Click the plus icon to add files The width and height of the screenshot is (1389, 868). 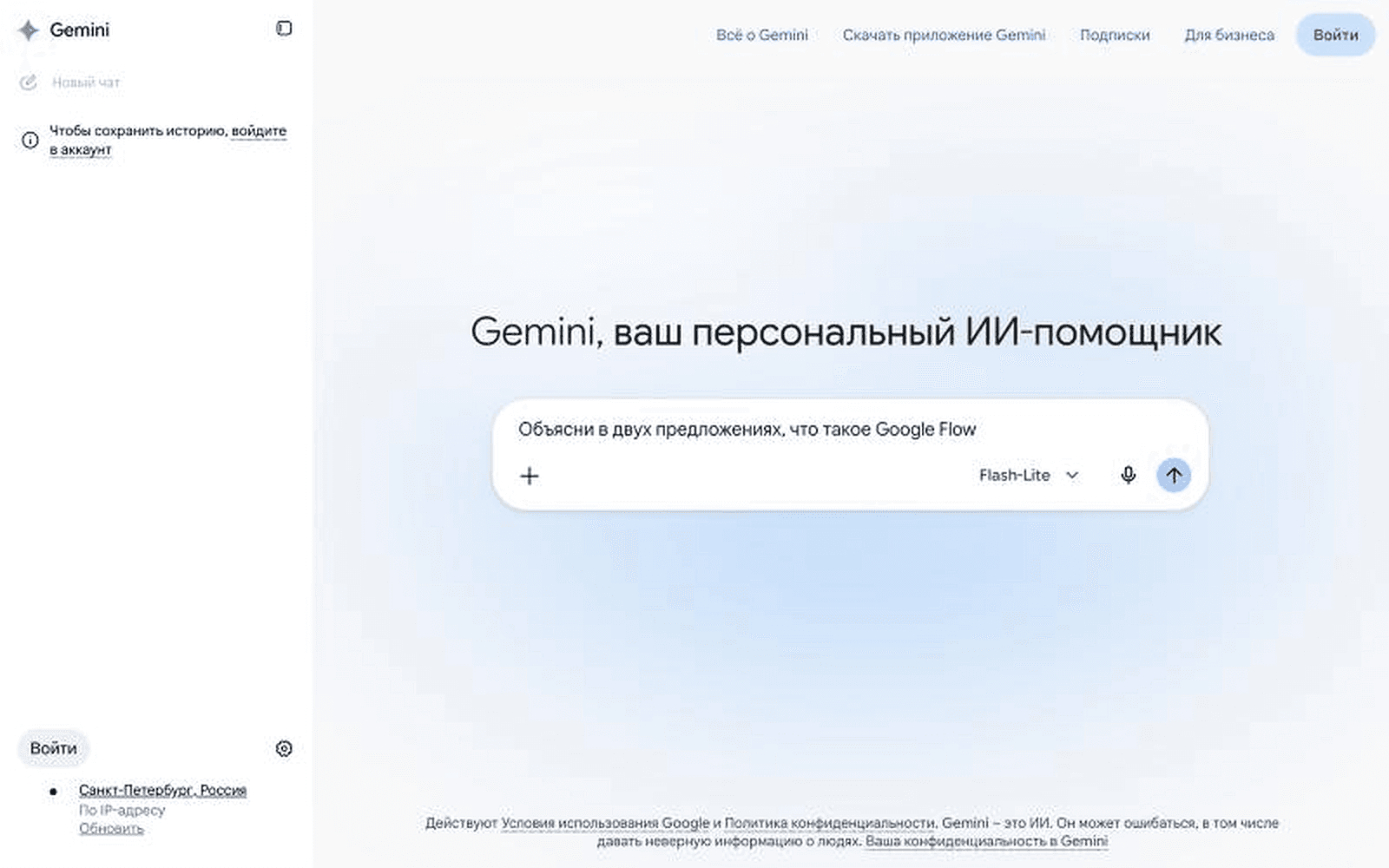tap(530, 476)
